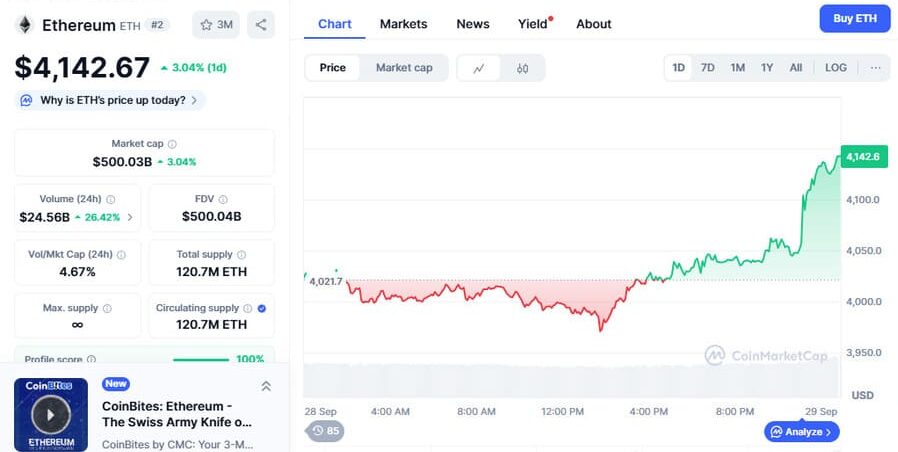Click the Profile score progress bar
This screenshot has width=898, height=452.
(200, 359)
